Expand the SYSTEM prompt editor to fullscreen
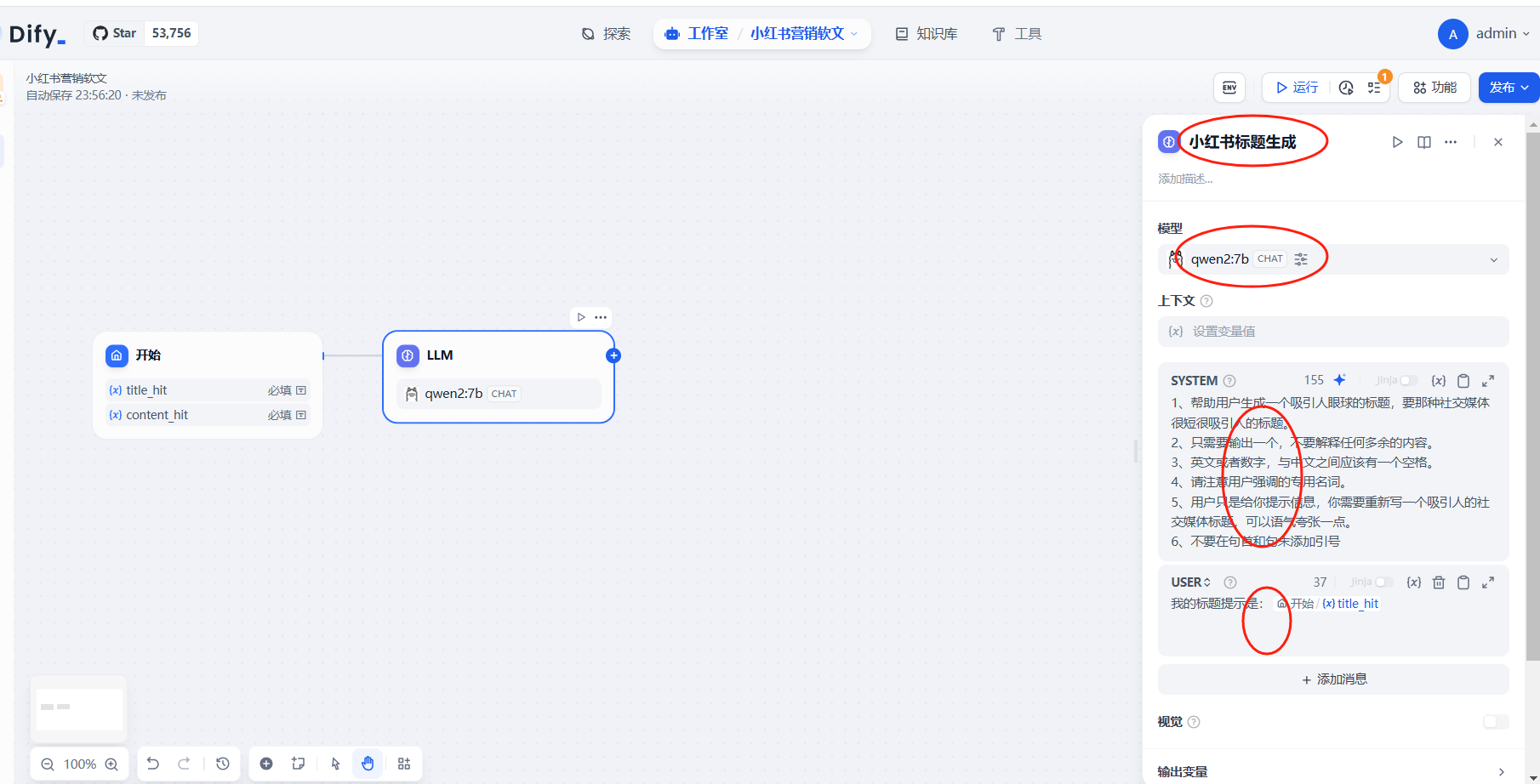Viewport: 1540px width, 784px height. (1488, 381)
